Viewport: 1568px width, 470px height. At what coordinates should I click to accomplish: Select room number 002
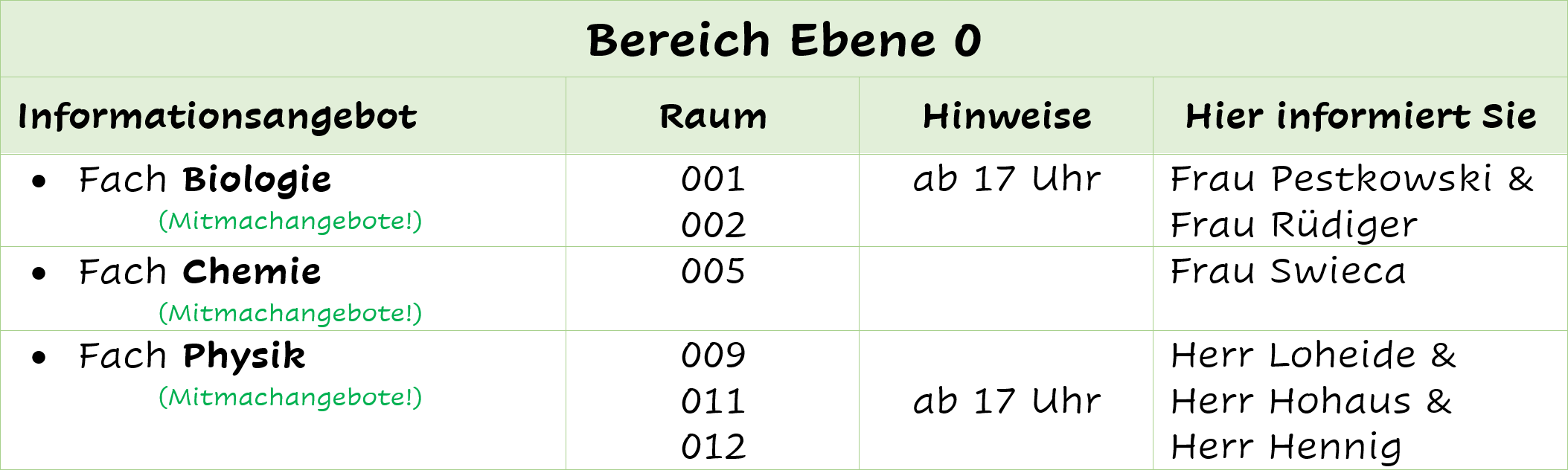tap(713, 225)
